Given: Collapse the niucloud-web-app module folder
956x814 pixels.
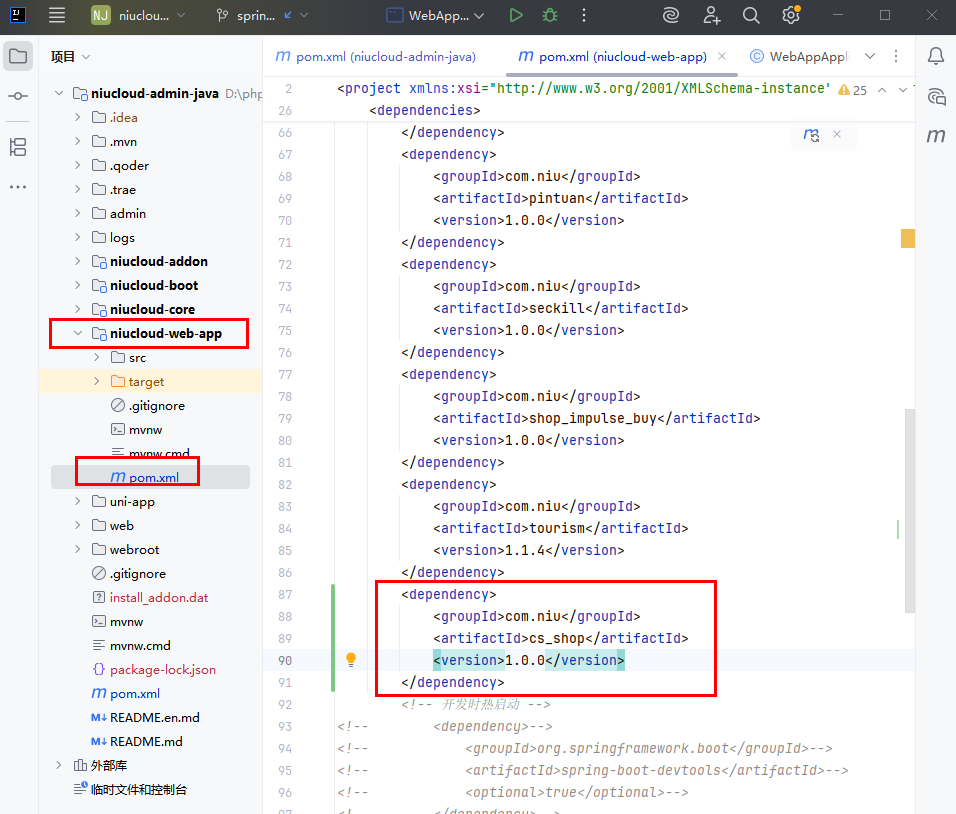Looking at the screenshot, I should pos(78,333).
